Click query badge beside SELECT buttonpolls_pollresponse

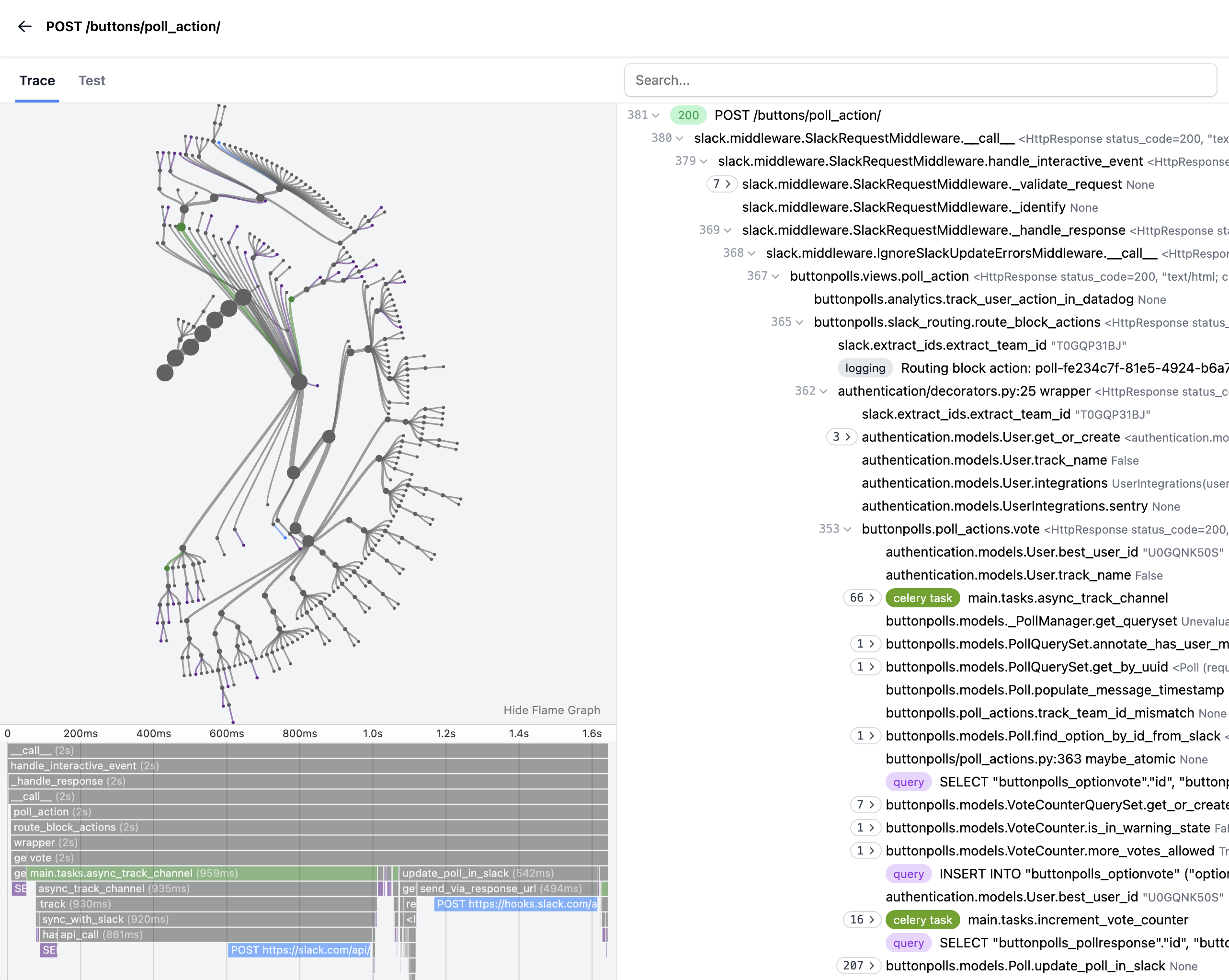pos(908,943)
